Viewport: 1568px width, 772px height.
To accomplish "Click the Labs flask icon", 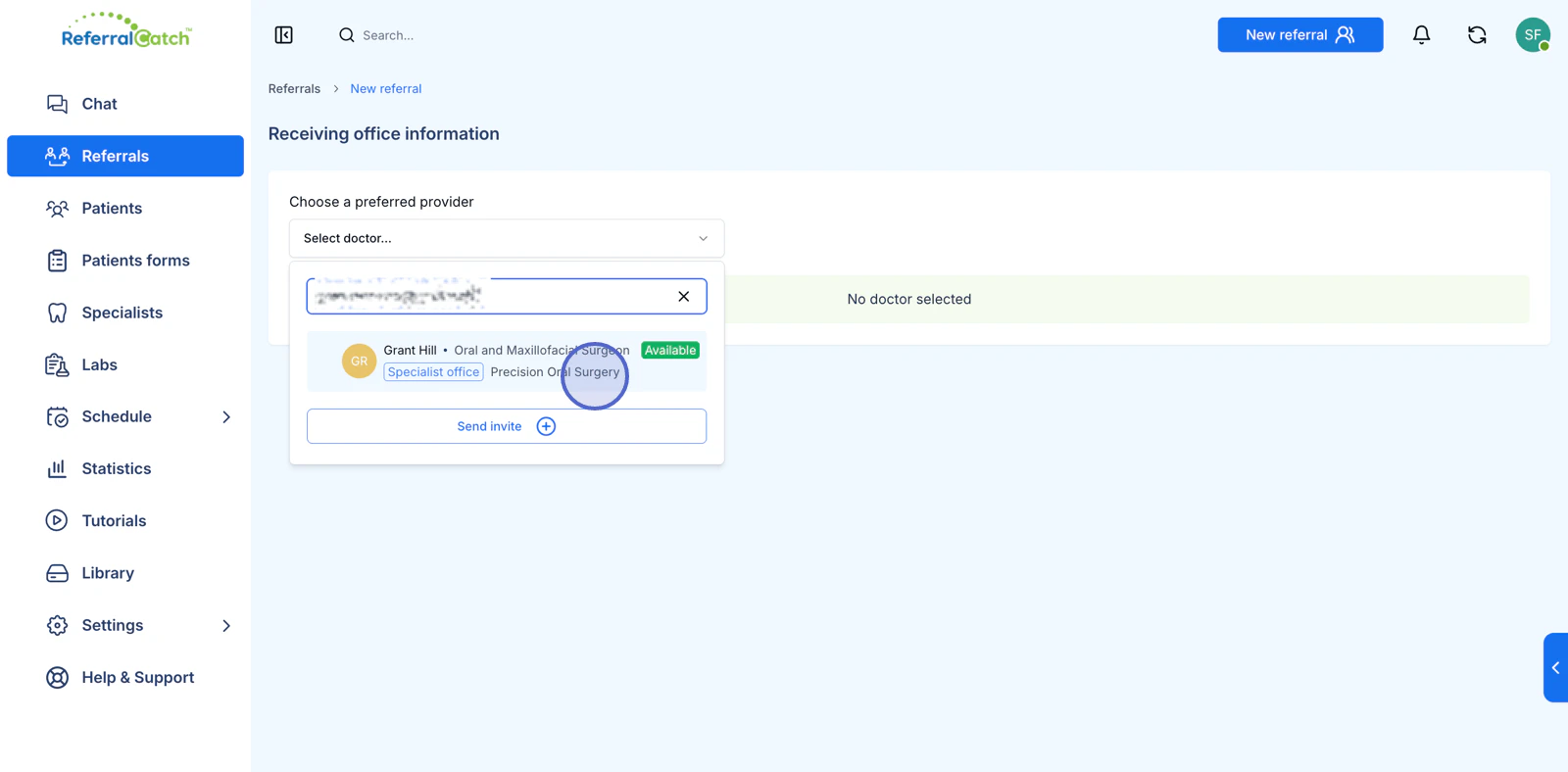I will pyautogui.click(x=57, y=364).
